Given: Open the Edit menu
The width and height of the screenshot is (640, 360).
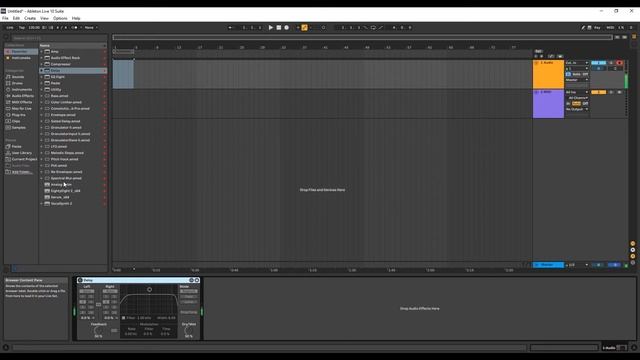Looking at the screenshot, I should (x=16, y=18).
